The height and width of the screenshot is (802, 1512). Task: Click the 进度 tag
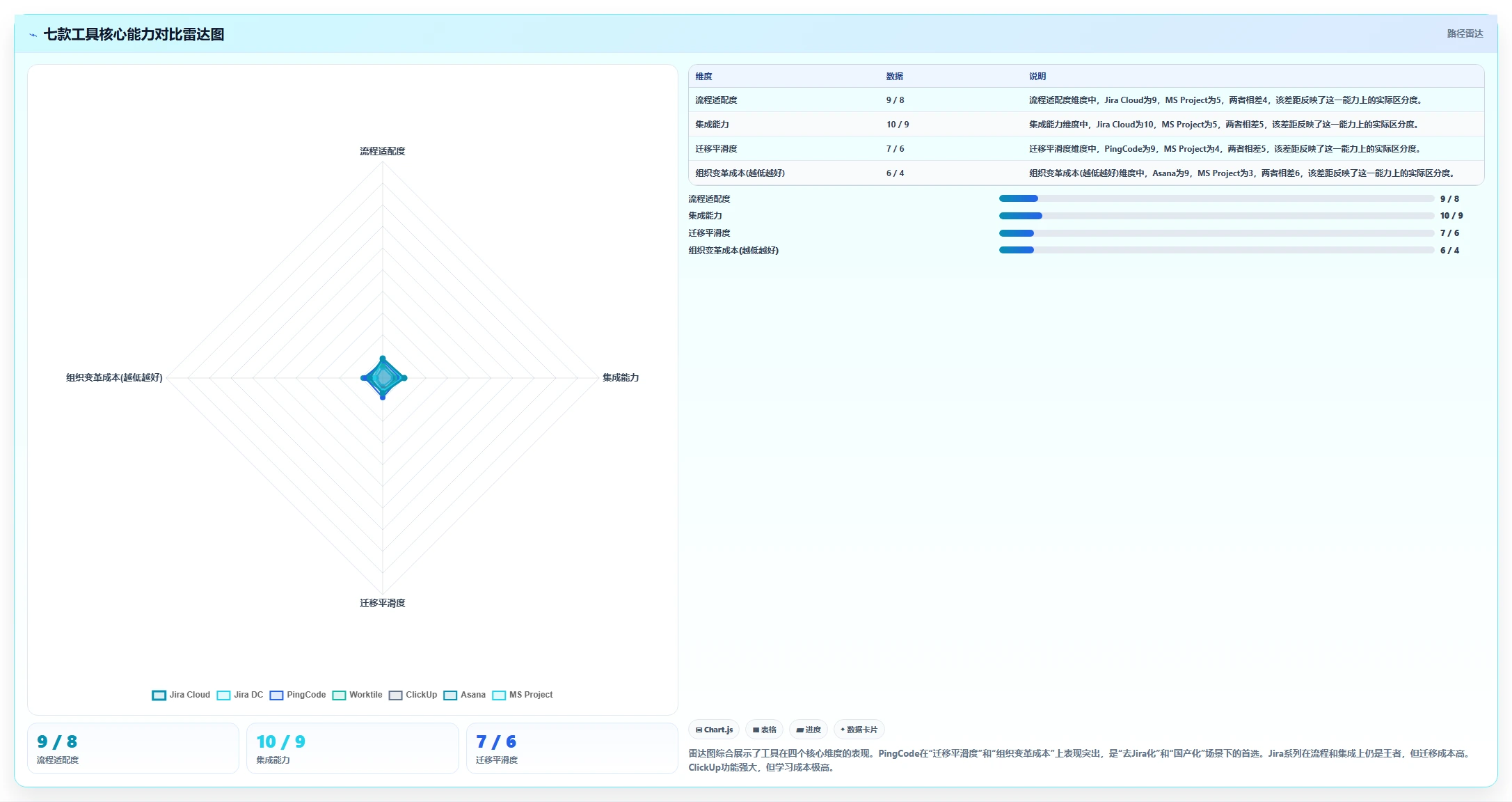coord(809,730)
